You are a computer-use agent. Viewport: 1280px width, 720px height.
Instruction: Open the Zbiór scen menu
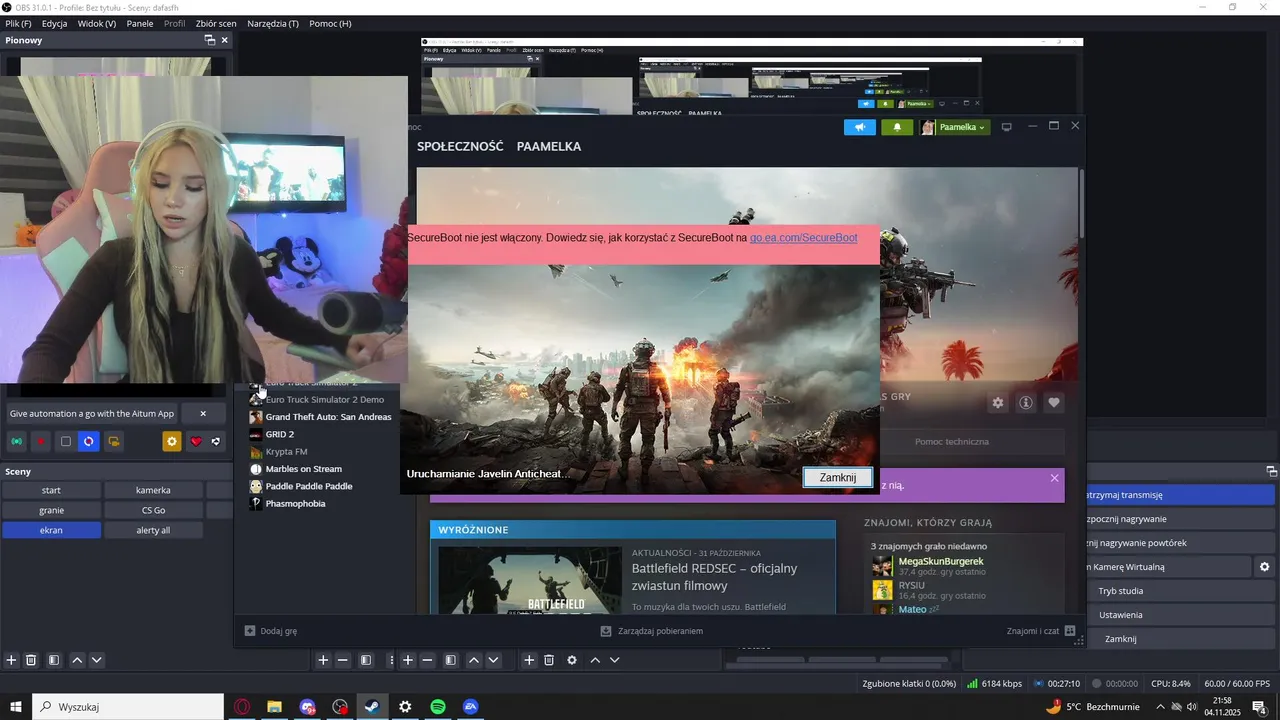(x=216, y=23)
